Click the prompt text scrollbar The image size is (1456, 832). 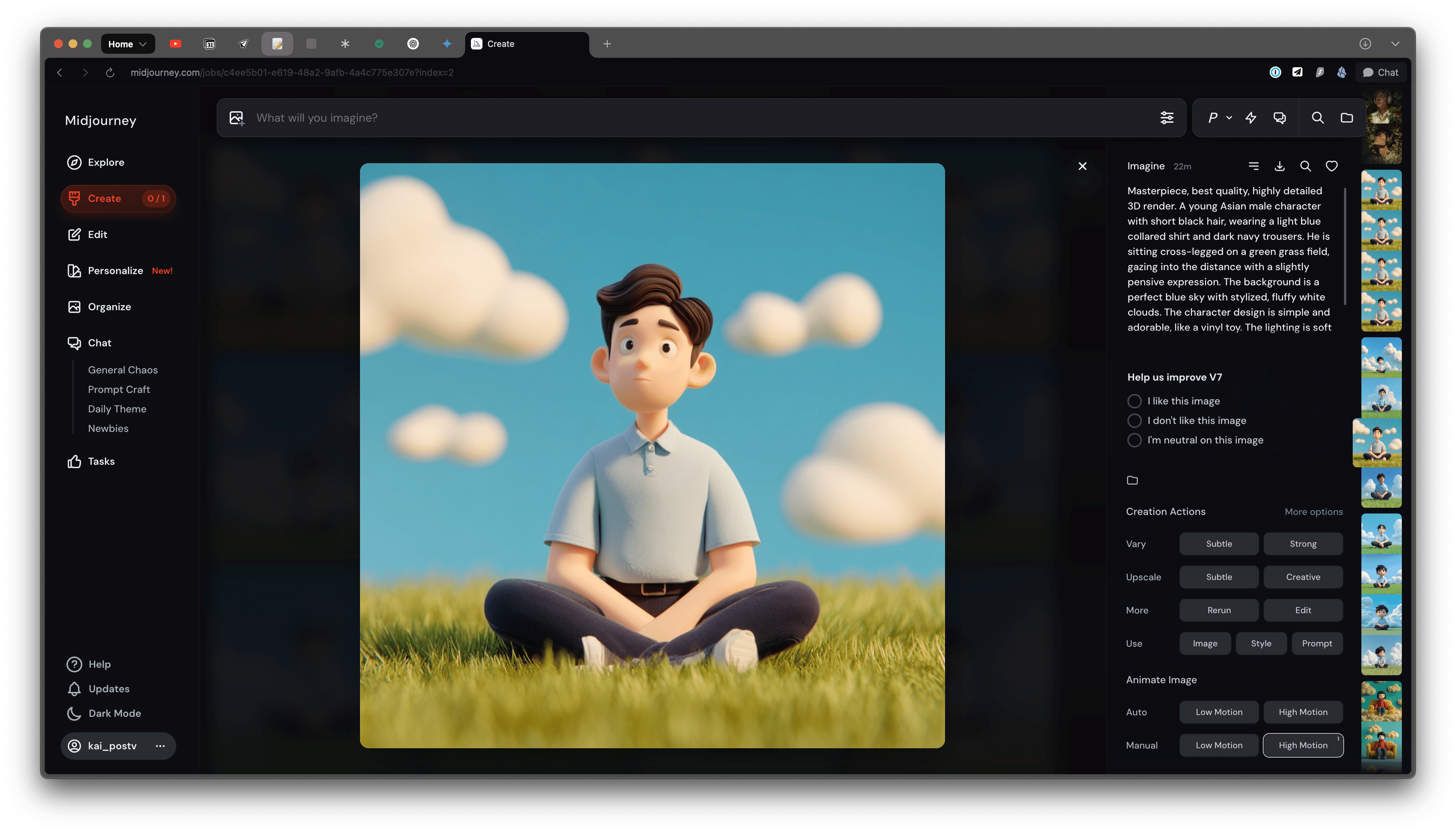(1345, 246)
